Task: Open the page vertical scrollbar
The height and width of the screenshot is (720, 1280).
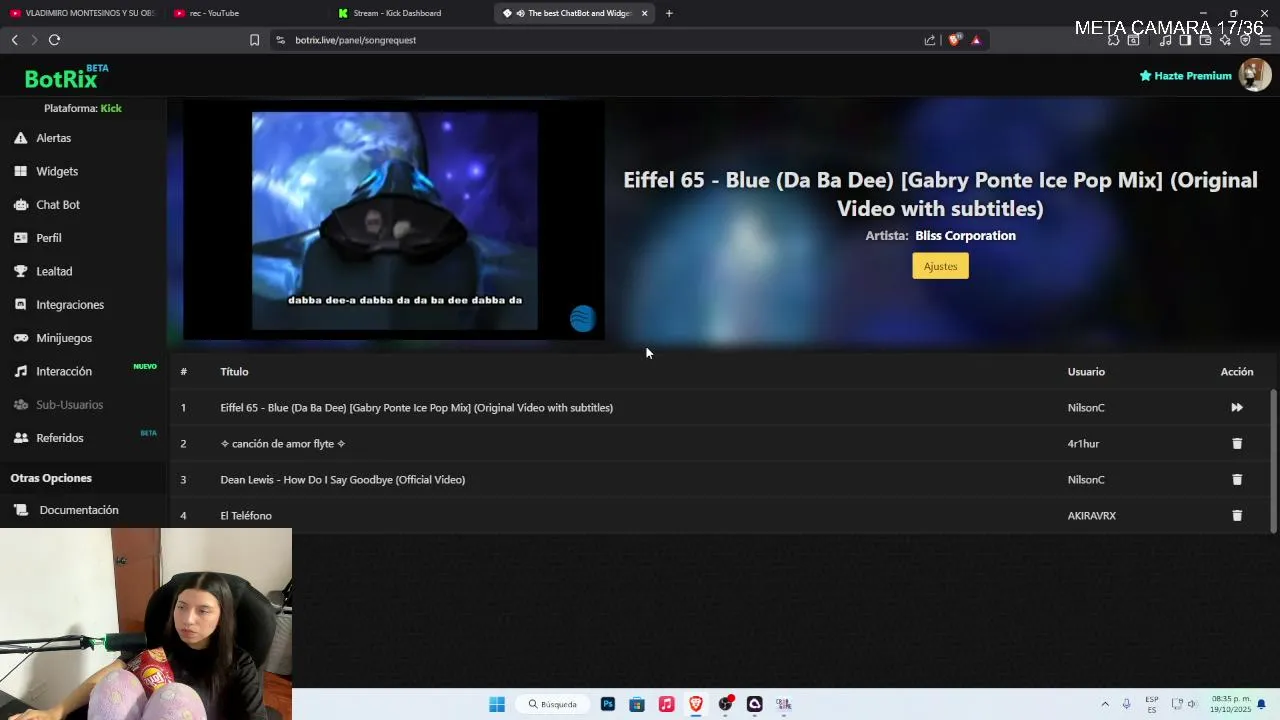Action: point(1273,460)
